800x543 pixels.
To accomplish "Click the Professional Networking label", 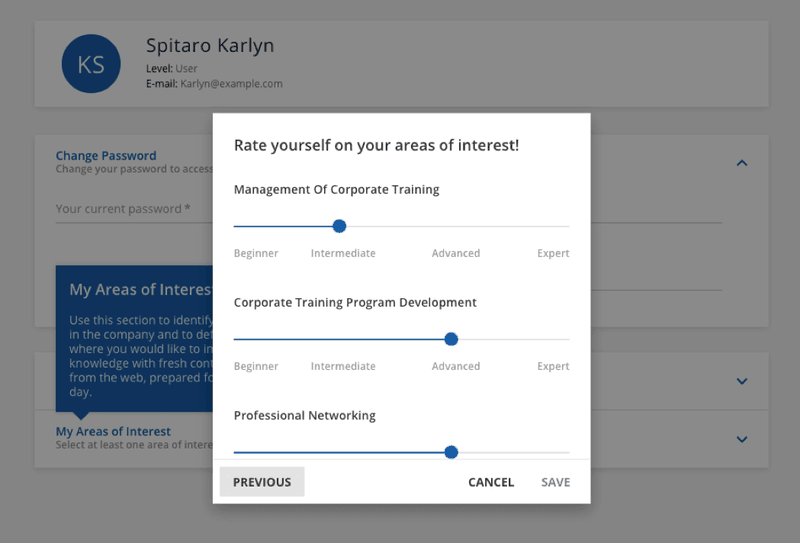I will click(x=305, y=415).
